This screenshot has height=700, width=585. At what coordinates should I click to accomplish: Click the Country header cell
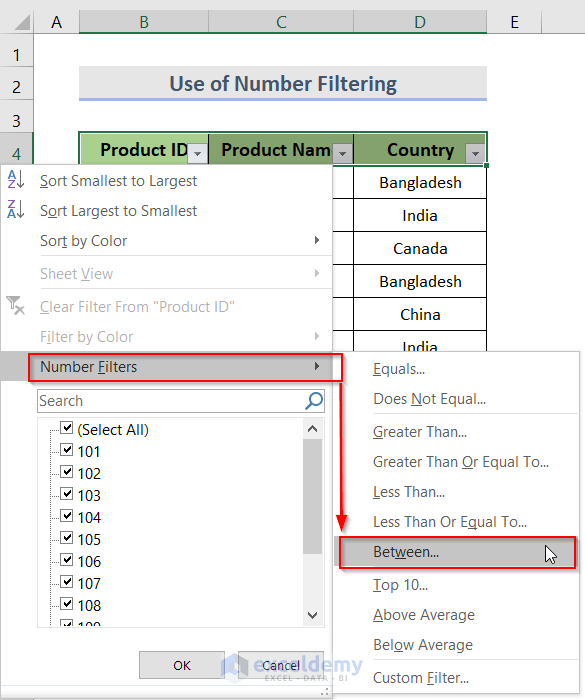420,150
